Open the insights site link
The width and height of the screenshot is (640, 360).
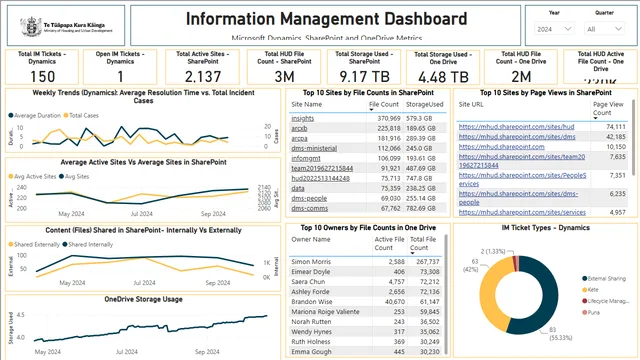click(x=302, y=118)
